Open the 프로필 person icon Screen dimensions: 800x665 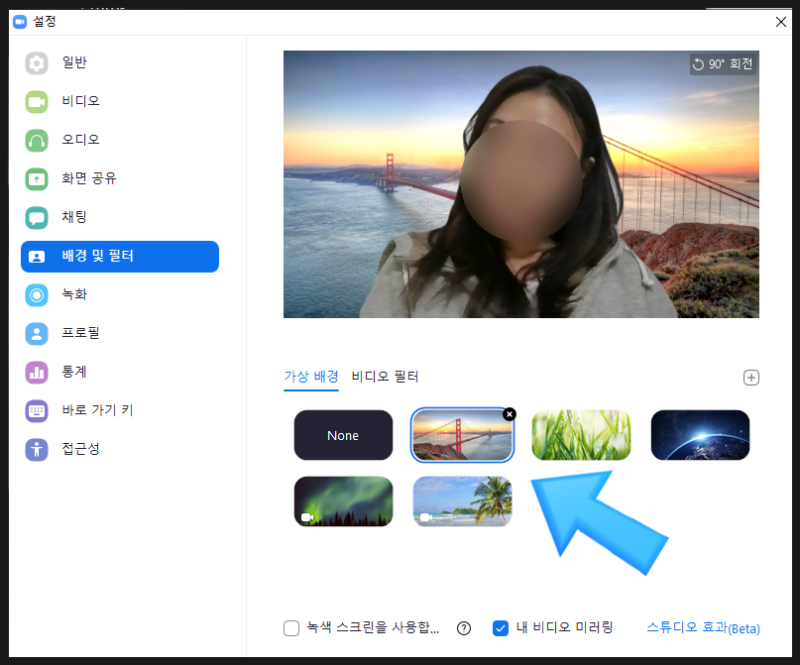pos(36,334)
